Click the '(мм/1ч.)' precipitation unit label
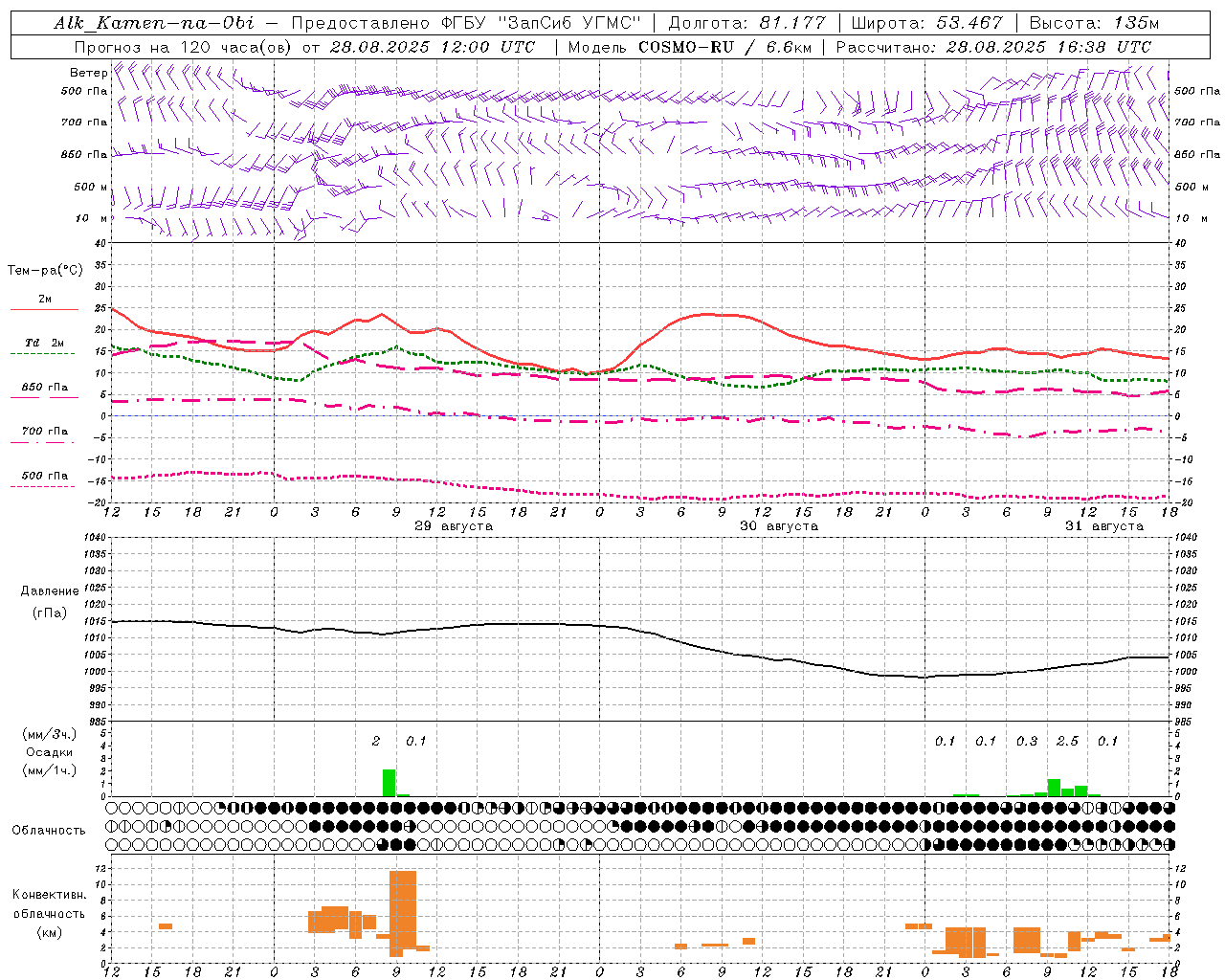The height and width of the screenshot is (980, 1225). pos(50,770)
